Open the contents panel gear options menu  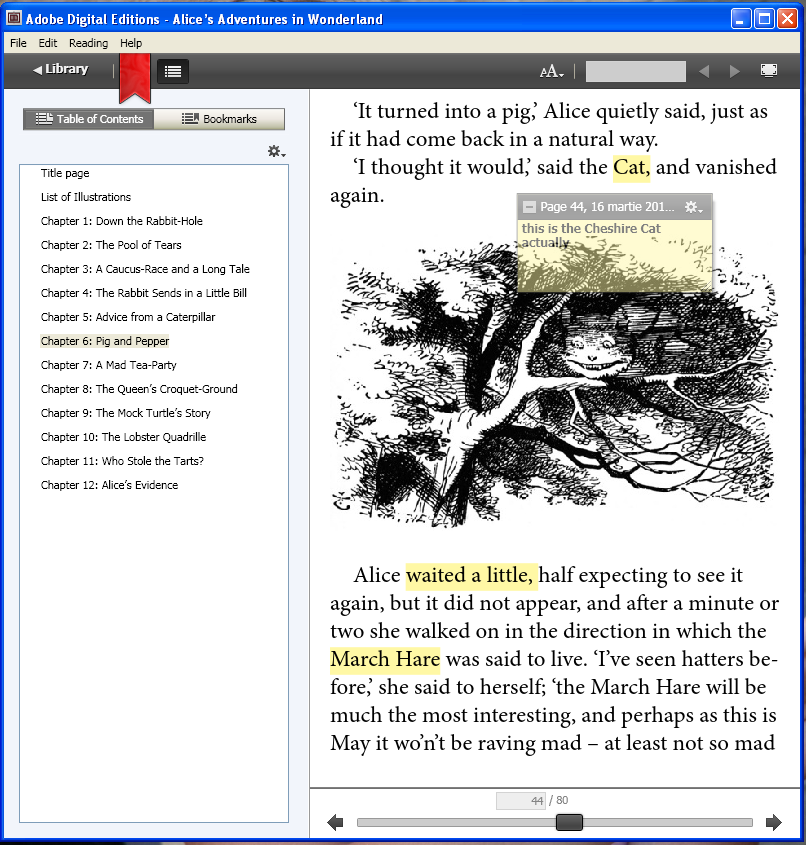tap(276, 151)
